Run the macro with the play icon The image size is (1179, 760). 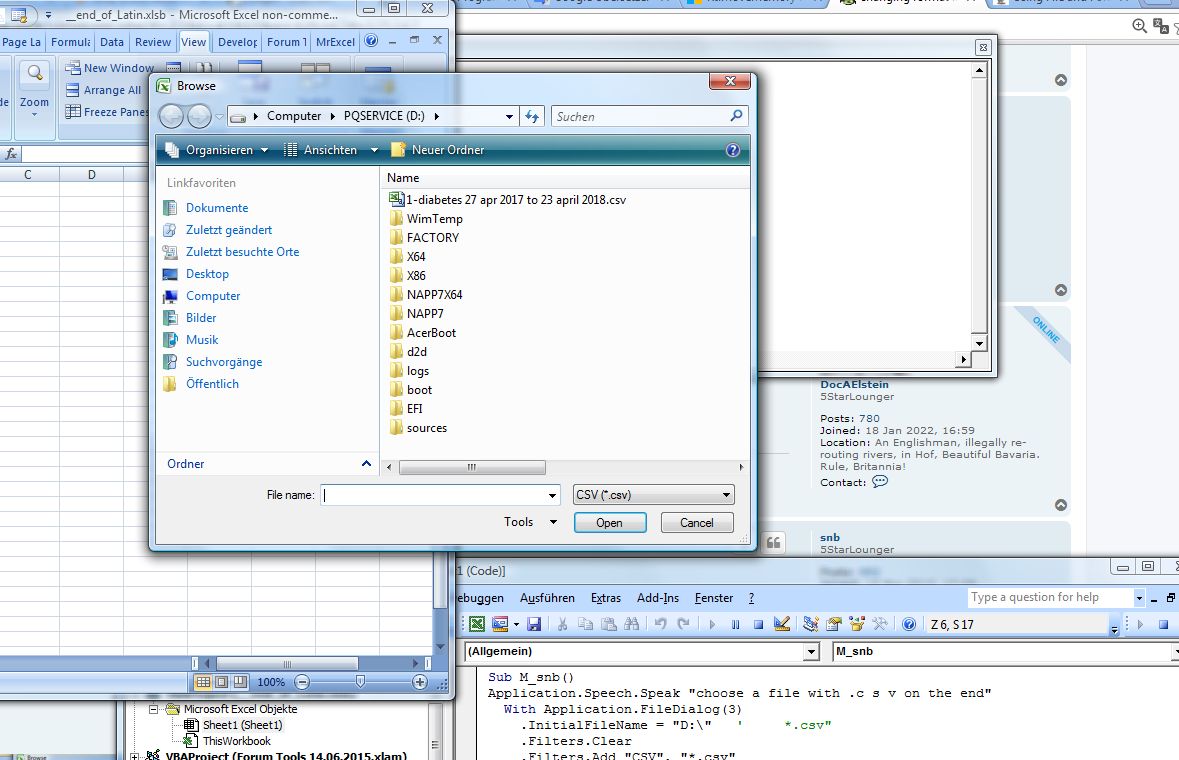click(711, 624)
